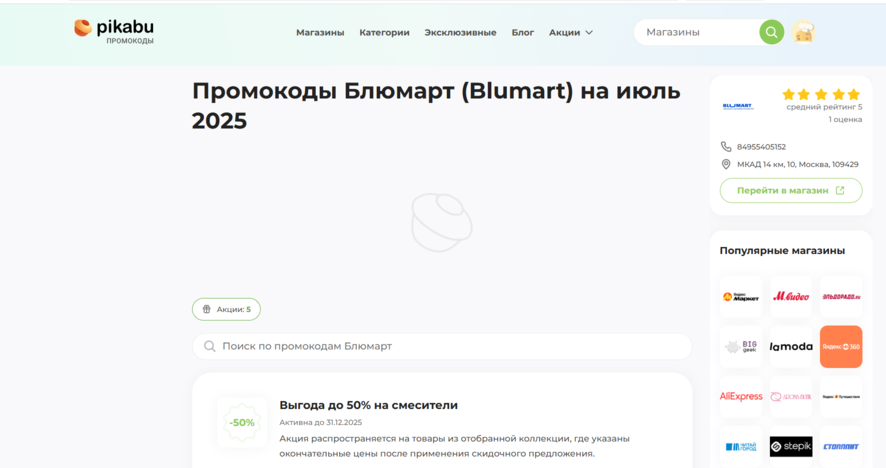Screen dimensions: 886x468
Task: Click the Популярные магазины heading
Action: tap(782, 250)
